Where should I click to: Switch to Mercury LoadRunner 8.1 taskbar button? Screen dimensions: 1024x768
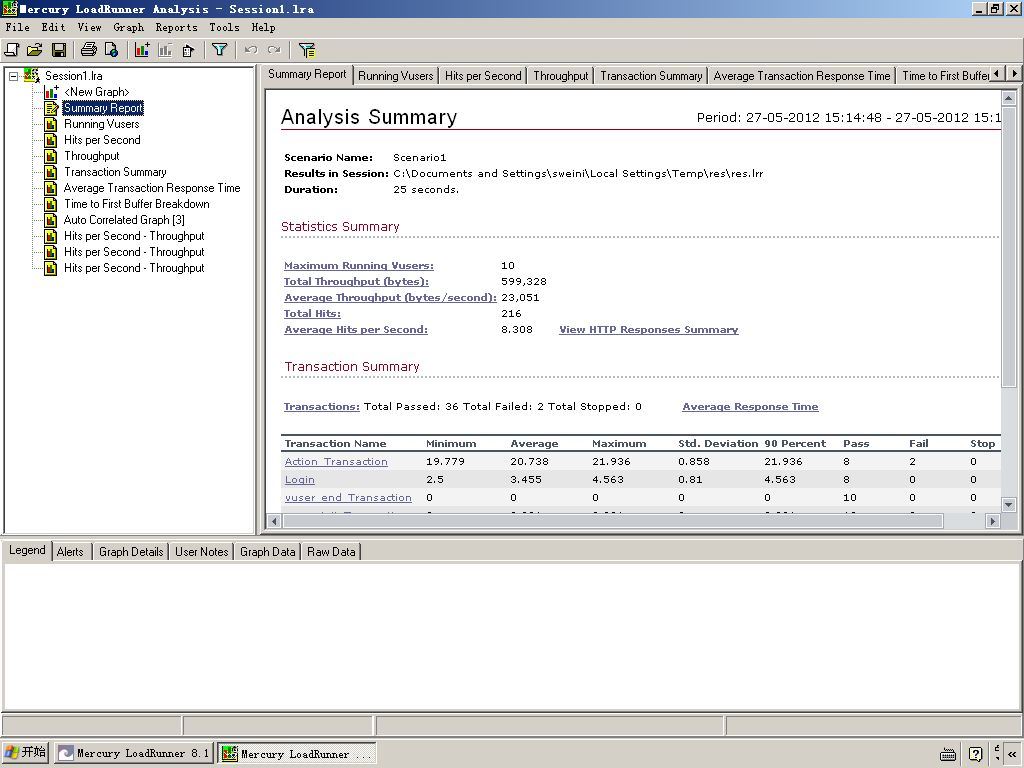point(134,754)
